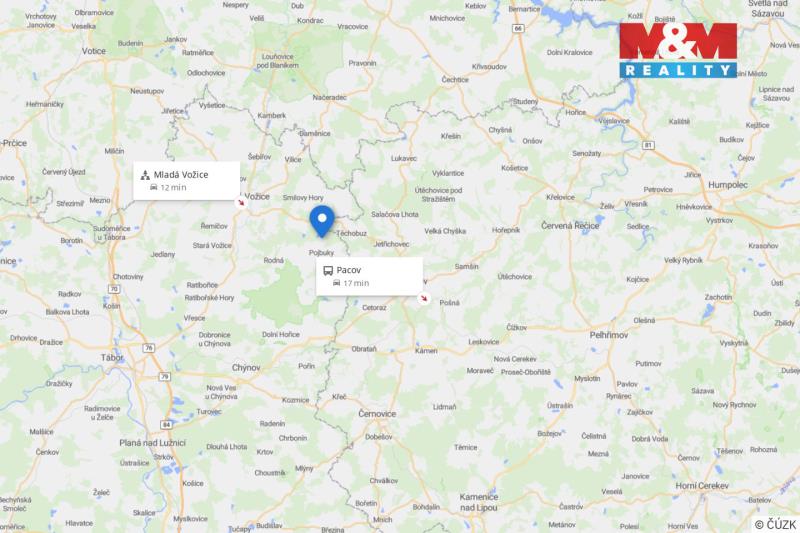Click the Pelhřimov city label
The width and height of the screenshot is (800, 533).
pyautogui.click(x=609, y=335)
